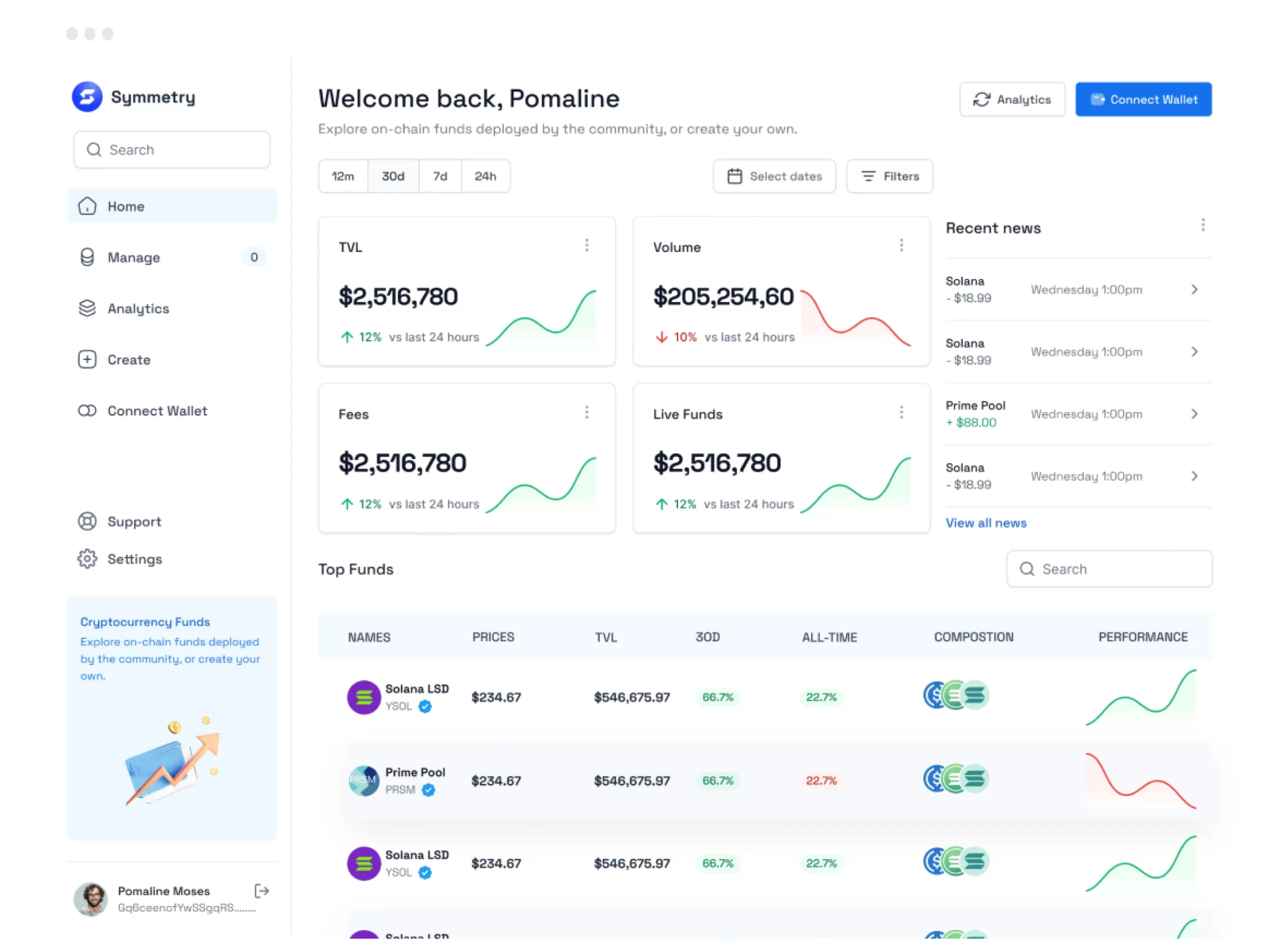
Task: Click the Live Funds card three-dot menu
Action: [x=902, y=413]
